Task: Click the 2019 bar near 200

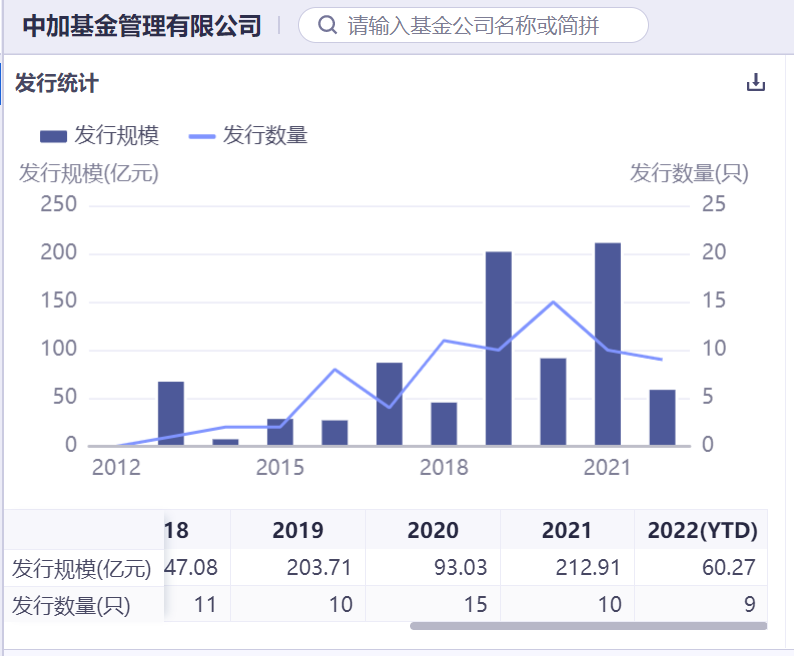Action: (x=498, y=349)
